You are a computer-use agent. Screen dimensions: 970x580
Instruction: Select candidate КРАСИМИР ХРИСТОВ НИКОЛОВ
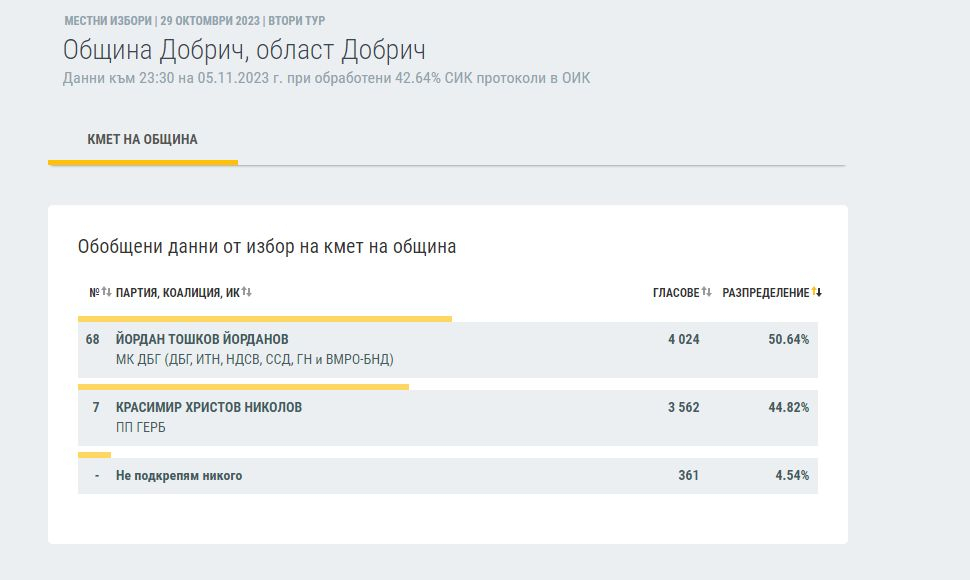[208, 407]
